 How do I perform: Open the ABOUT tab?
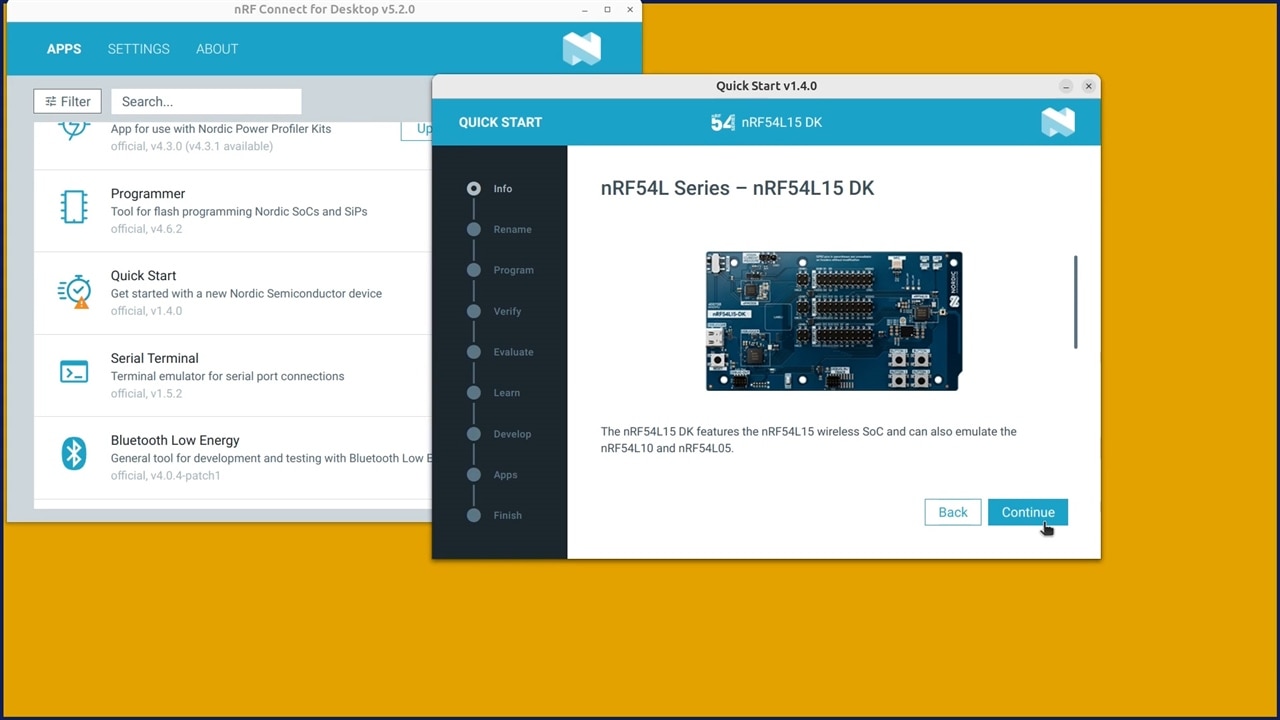click(x=217, y=48)
